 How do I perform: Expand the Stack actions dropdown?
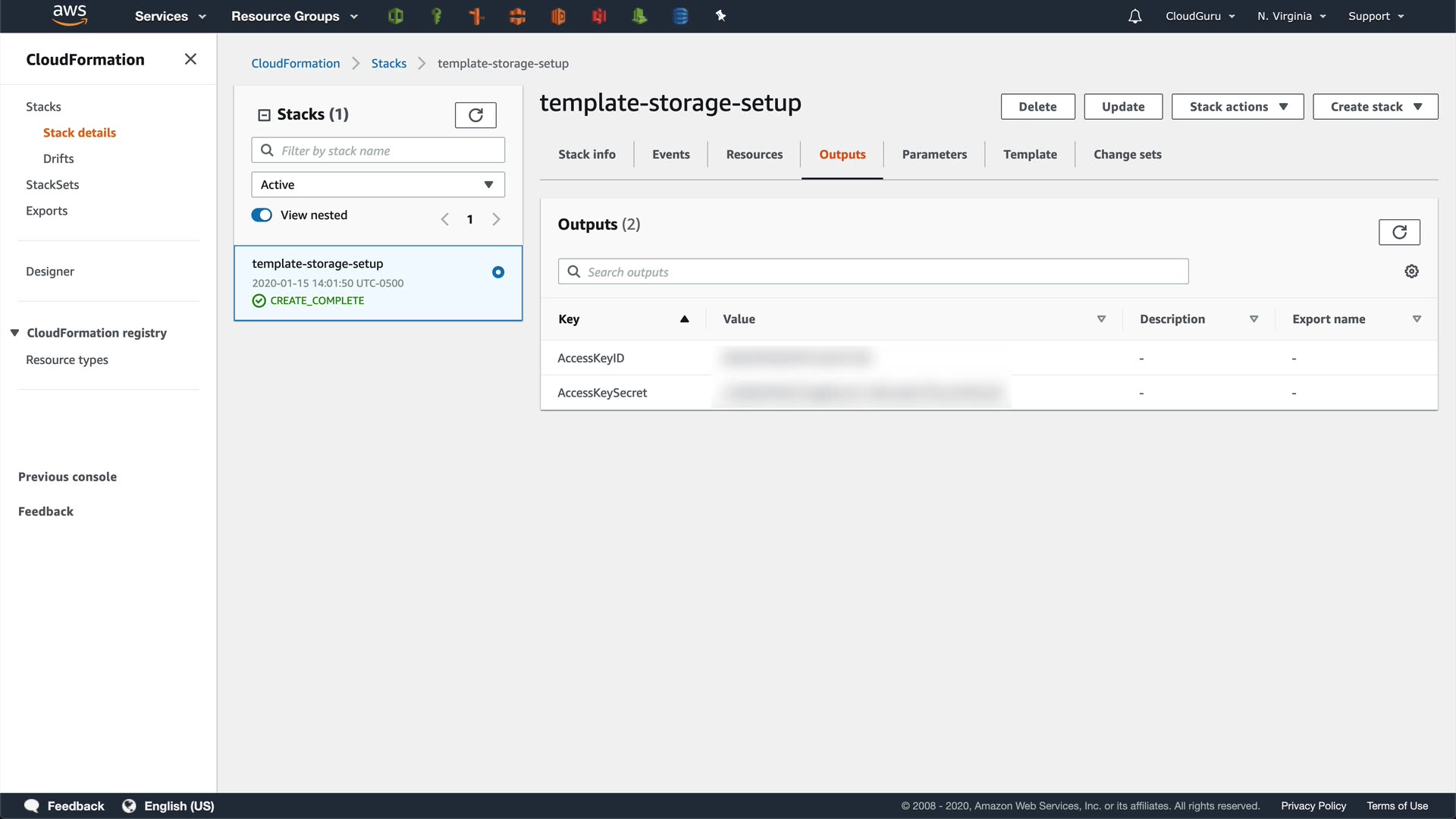pos(1237,107)
